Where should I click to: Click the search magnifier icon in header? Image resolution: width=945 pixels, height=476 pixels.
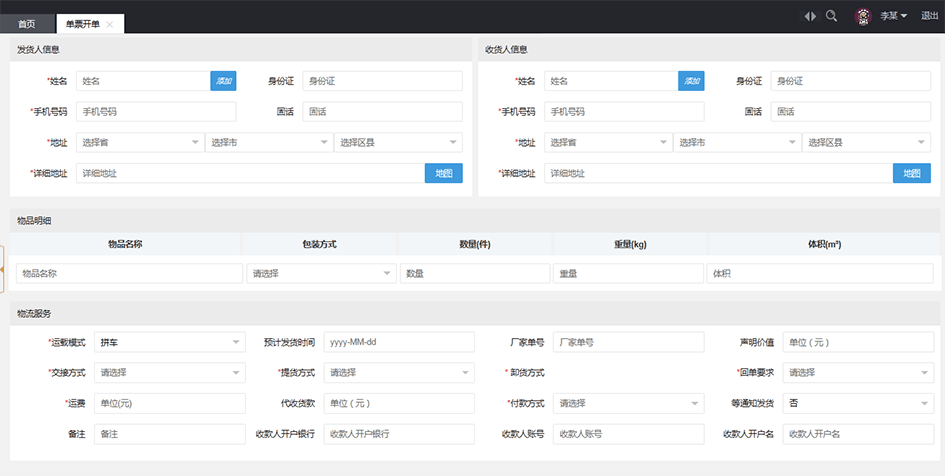(x=831, y=16)
